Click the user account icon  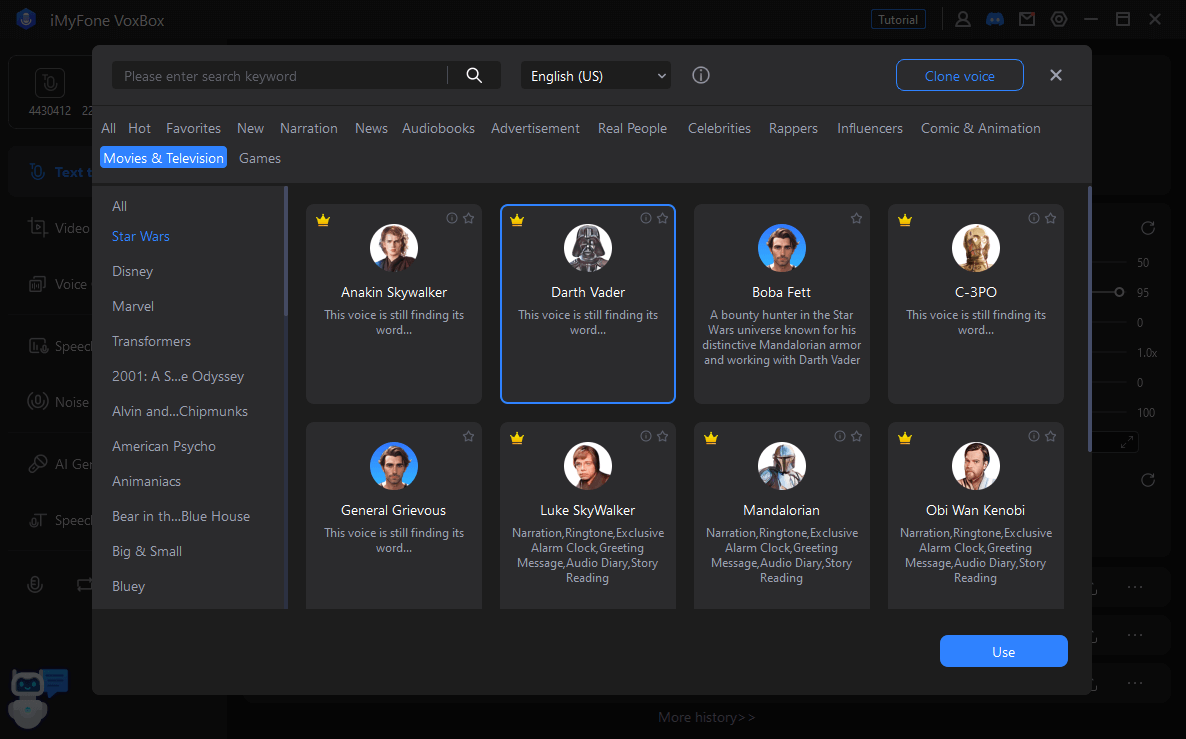click(962, 19)
